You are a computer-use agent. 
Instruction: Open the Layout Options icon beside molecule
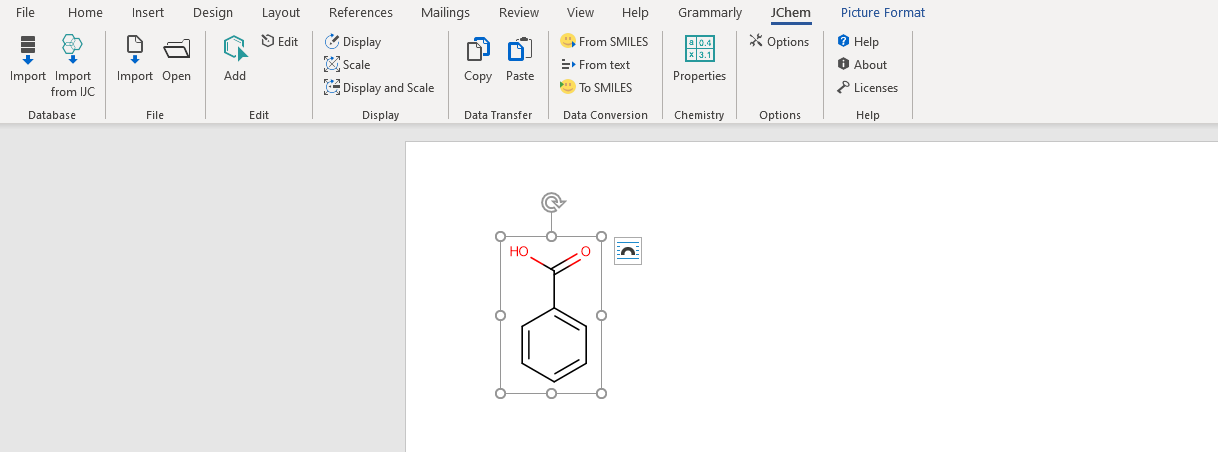[627, 251]
